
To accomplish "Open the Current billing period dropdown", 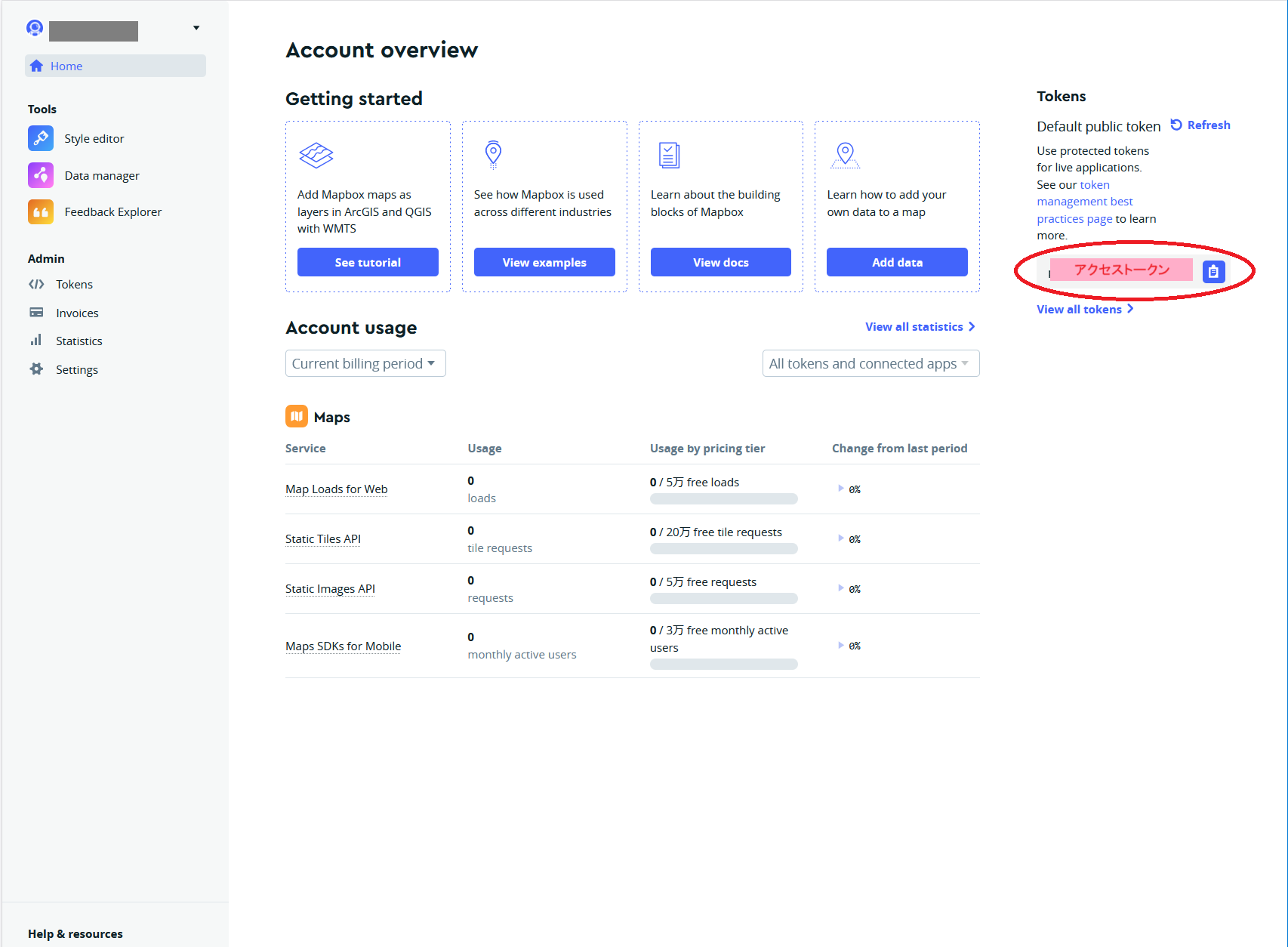I will click(x=365, y=363).
